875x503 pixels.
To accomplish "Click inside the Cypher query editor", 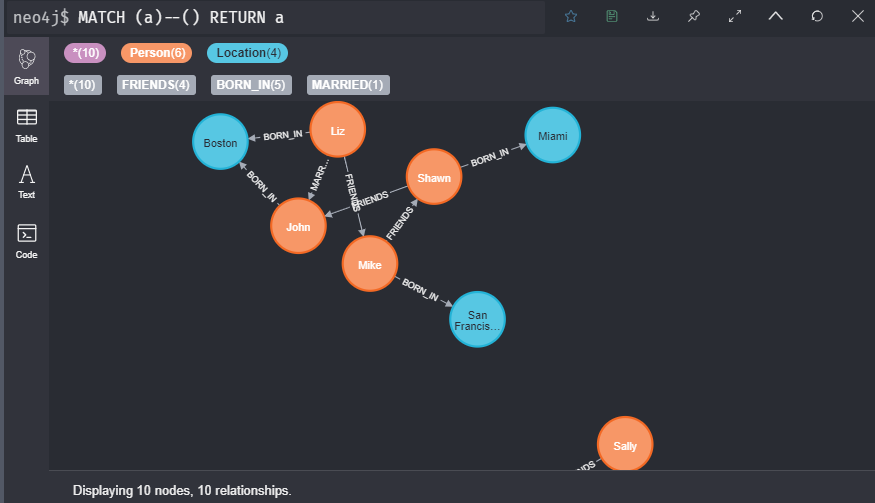I will [x=300, y=17].
